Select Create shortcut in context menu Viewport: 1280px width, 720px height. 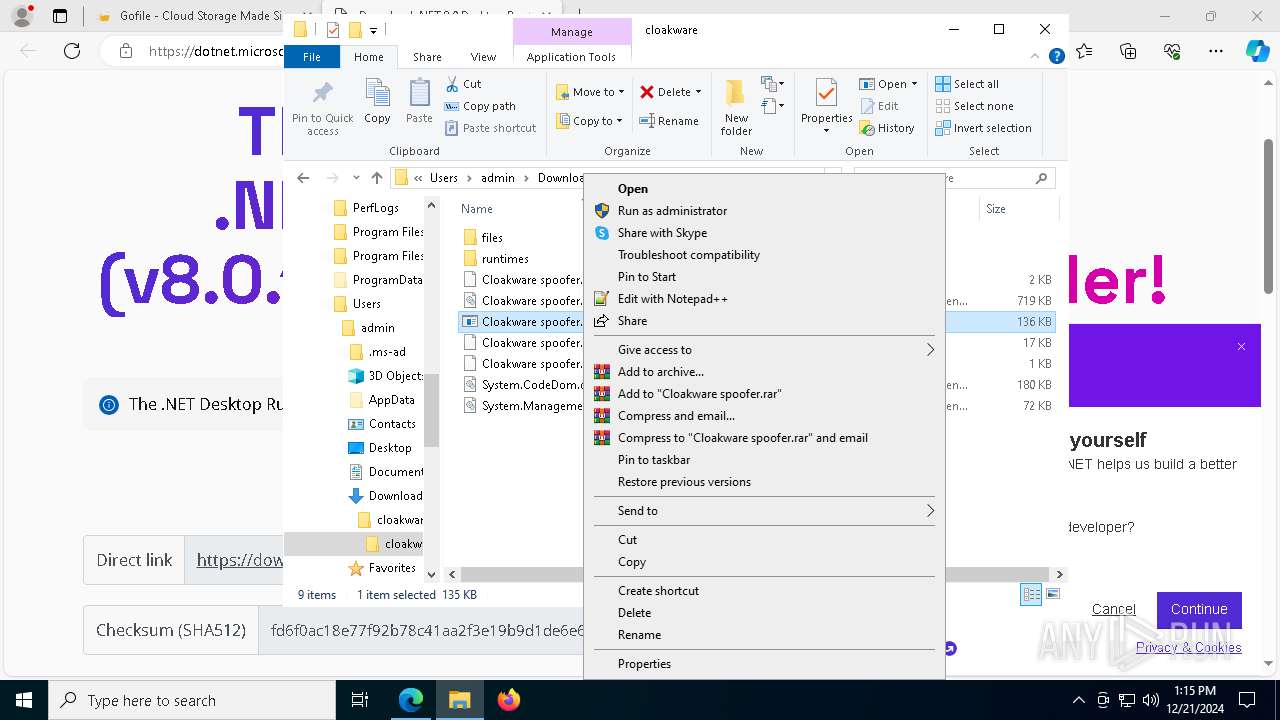pos(764,591)
